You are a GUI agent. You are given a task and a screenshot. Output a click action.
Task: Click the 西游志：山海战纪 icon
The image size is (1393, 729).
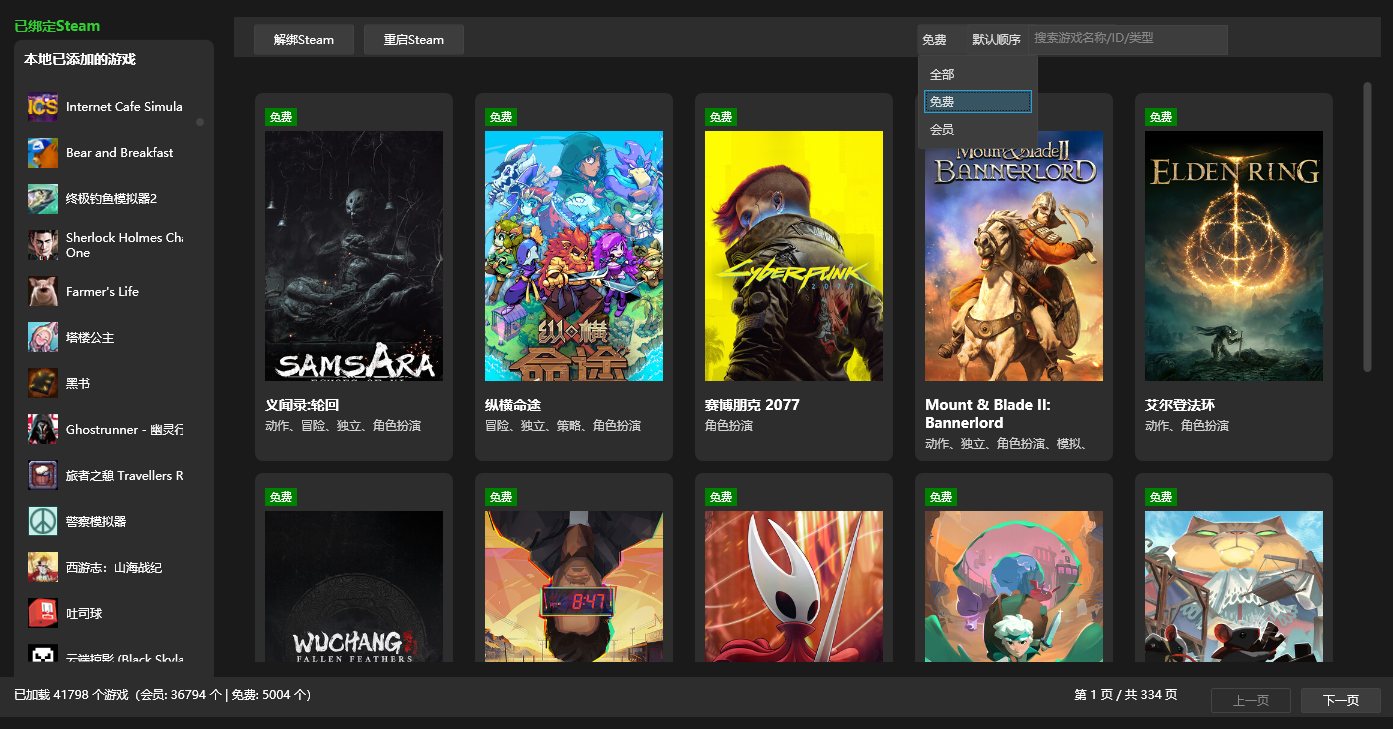(x=43, y=567)
